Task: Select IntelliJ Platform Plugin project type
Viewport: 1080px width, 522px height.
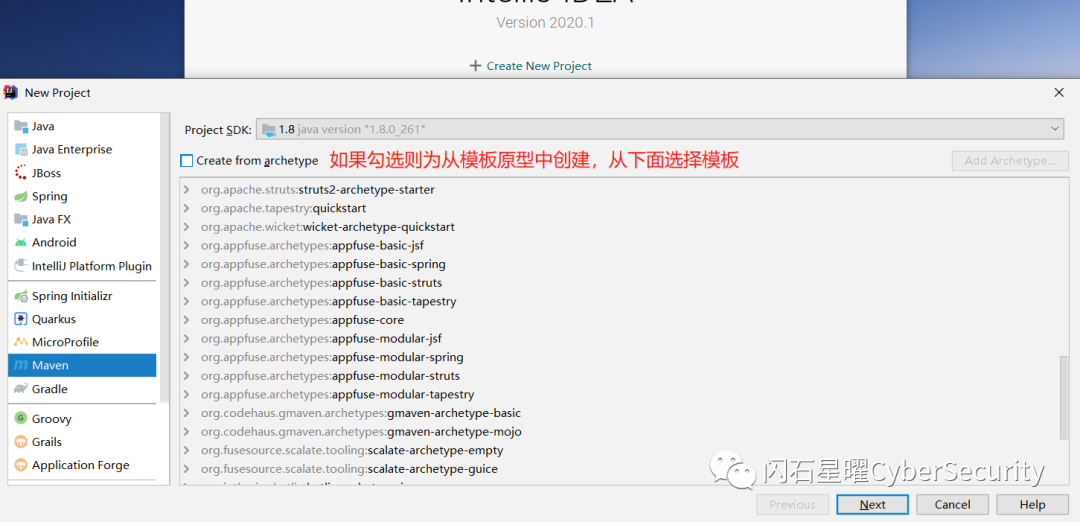Action: (x=82, y=266)
